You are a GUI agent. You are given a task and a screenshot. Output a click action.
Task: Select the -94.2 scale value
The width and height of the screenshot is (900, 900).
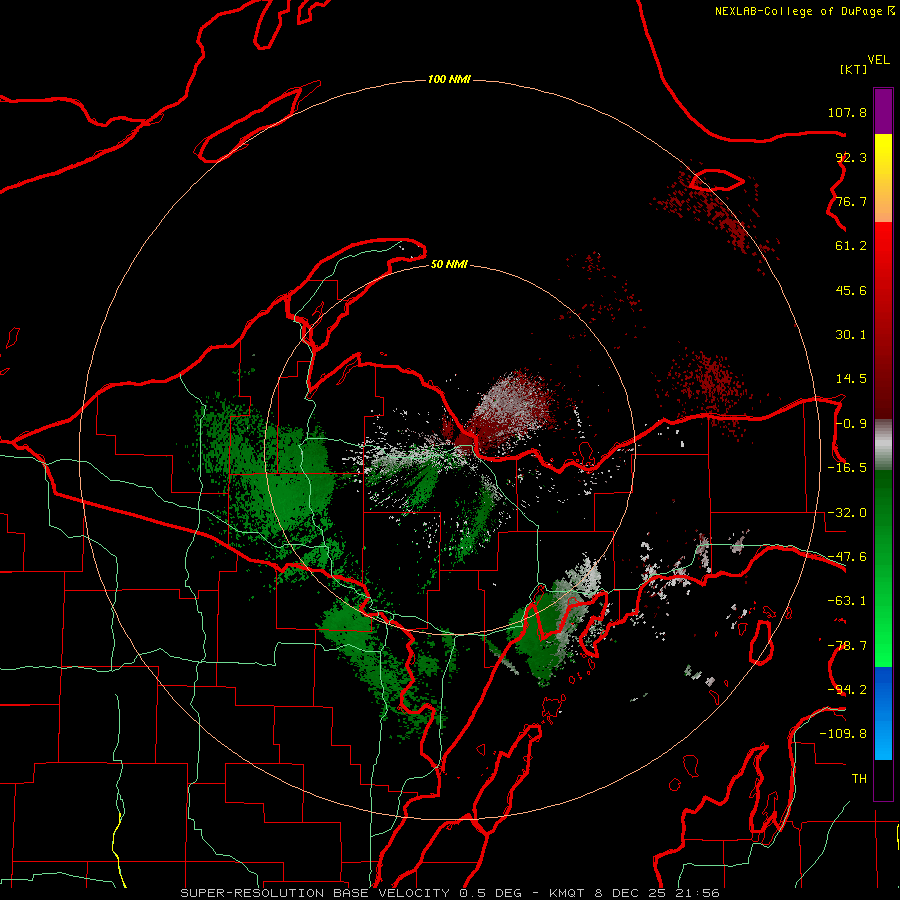847,690
